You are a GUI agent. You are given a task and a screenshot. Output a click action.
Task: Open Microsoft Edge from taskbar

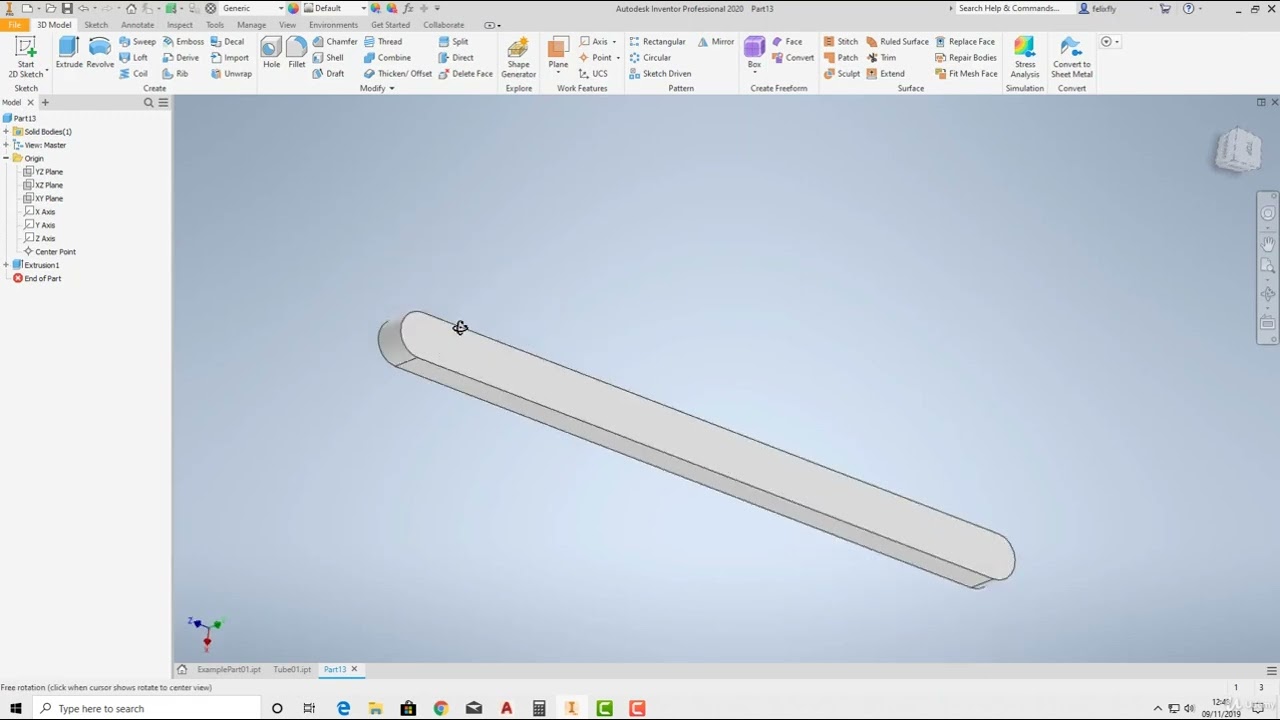(343, 708)
